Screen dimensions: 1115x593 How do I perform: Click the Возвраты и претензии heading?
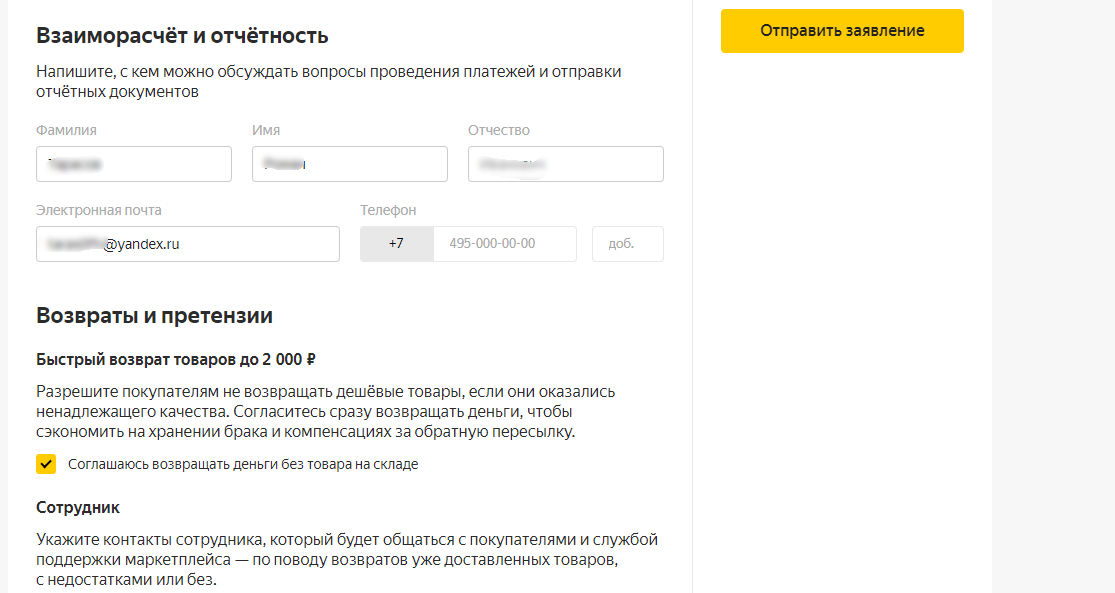click(154, 316)
